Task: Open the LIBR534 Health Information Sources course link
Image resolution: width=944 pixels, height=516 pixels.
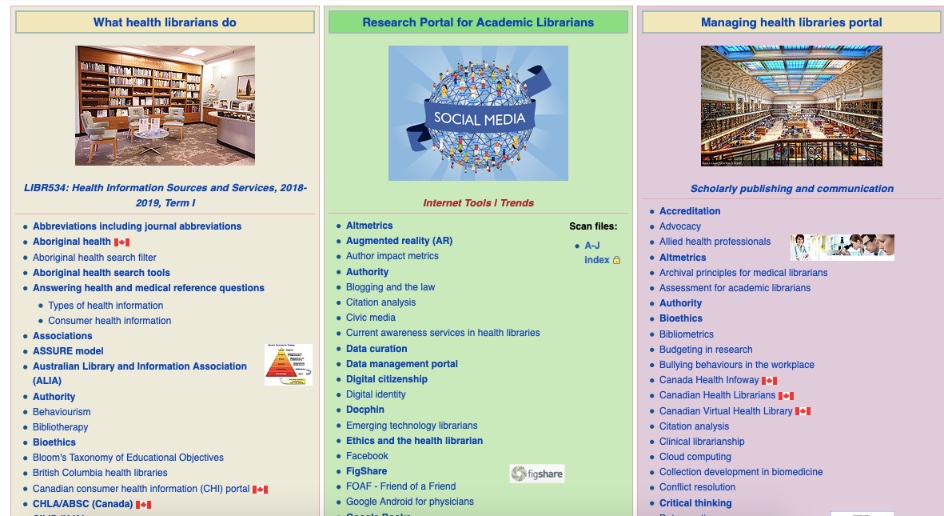Action: tap(166, 195)
